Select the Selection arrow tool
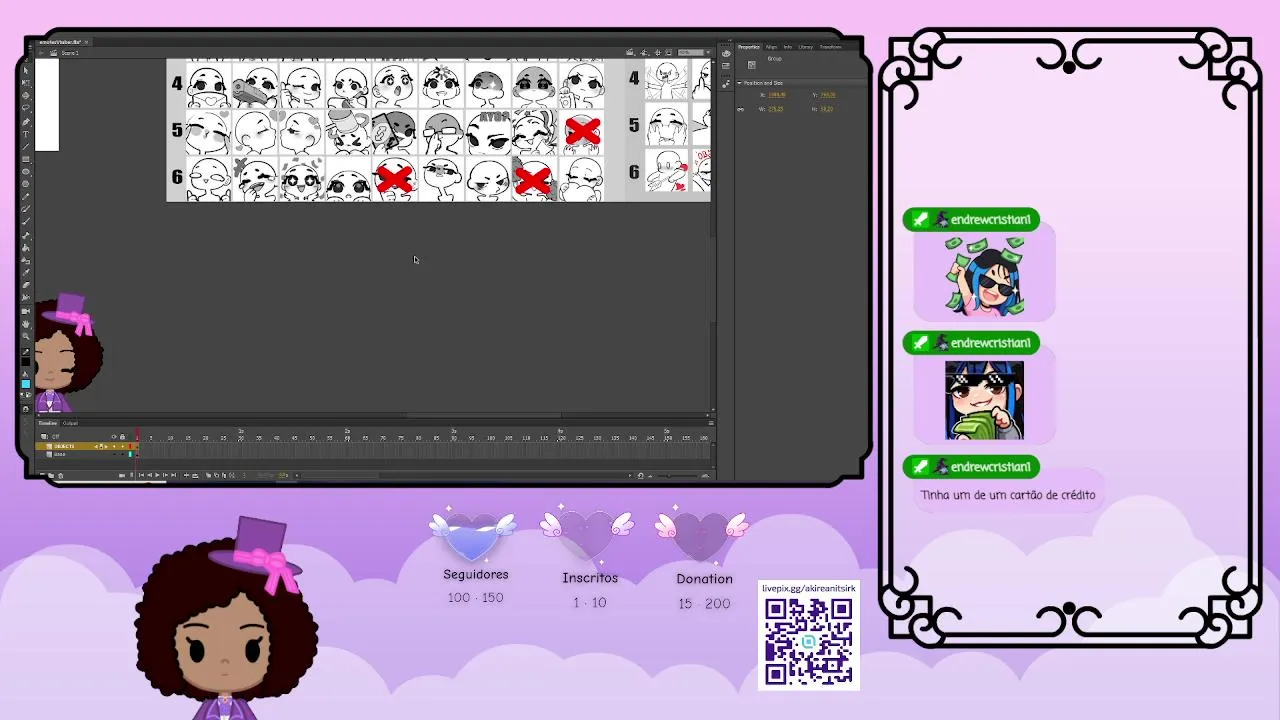This screenshot has height=720, width=1280. point(26,70)
